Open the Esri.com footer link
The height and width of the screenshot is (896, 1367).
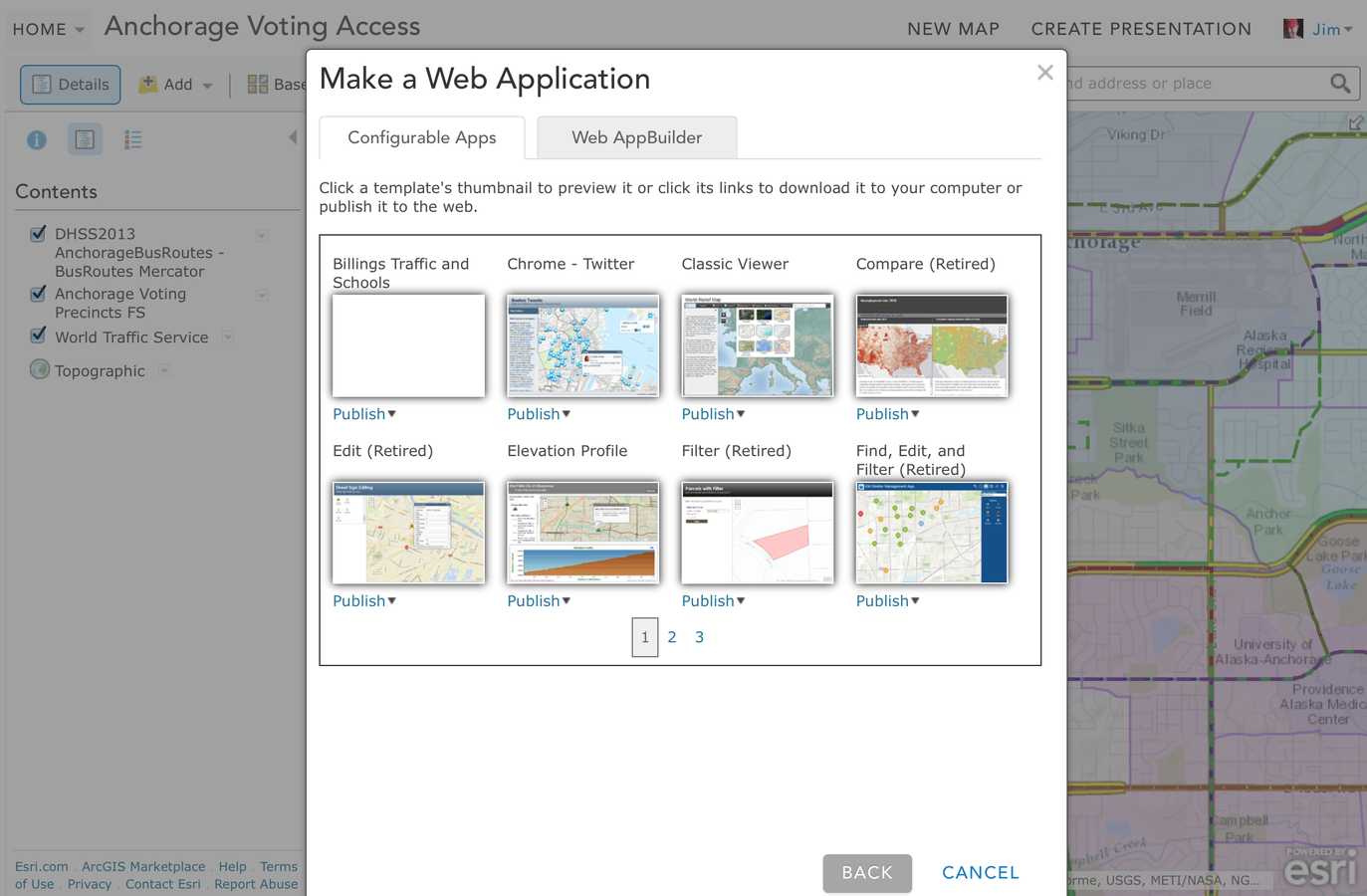point(42,867)
